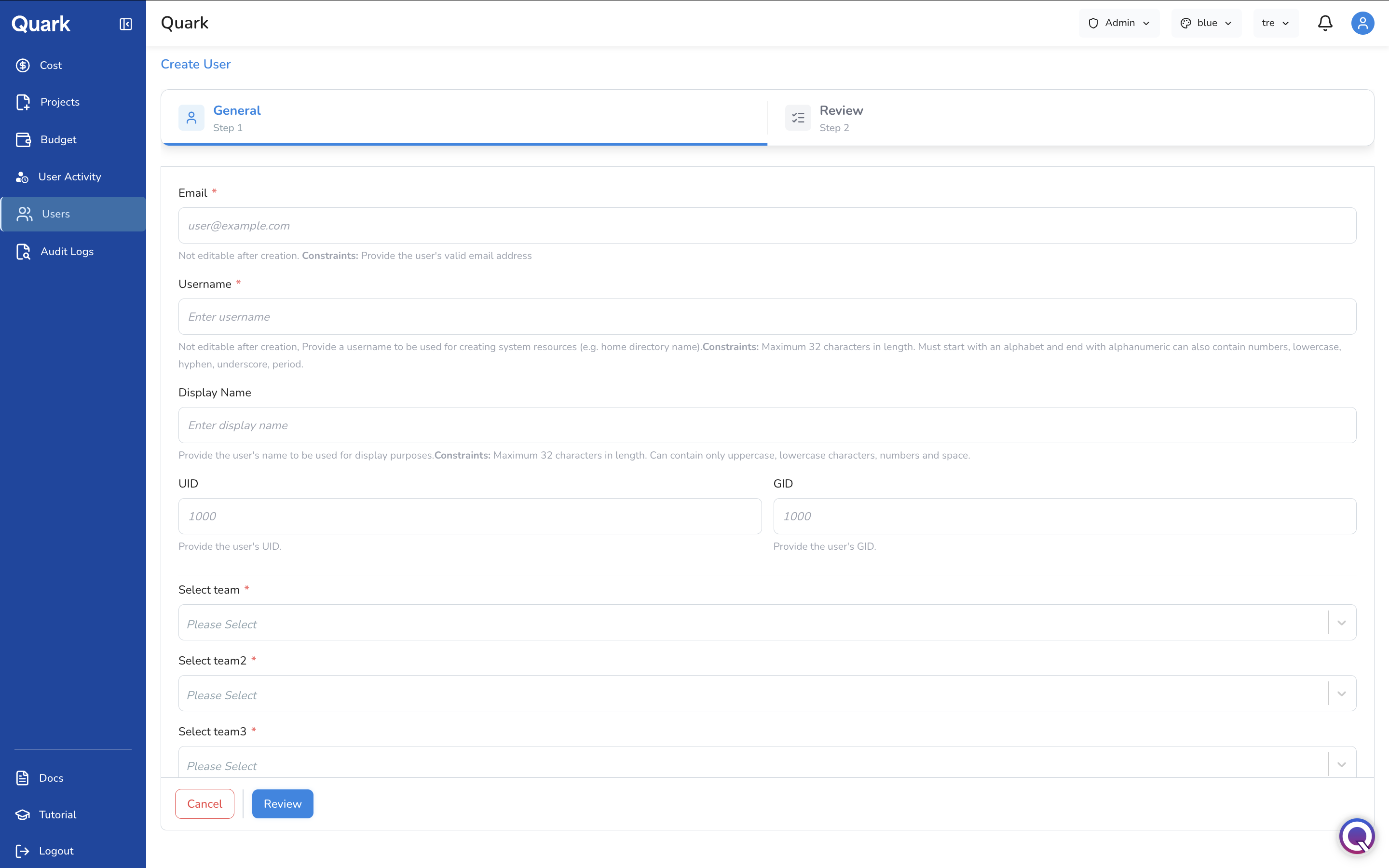Go to User Activity in sidebar
The height and width of the screenshot is (868, 1389).
[73, 177]
